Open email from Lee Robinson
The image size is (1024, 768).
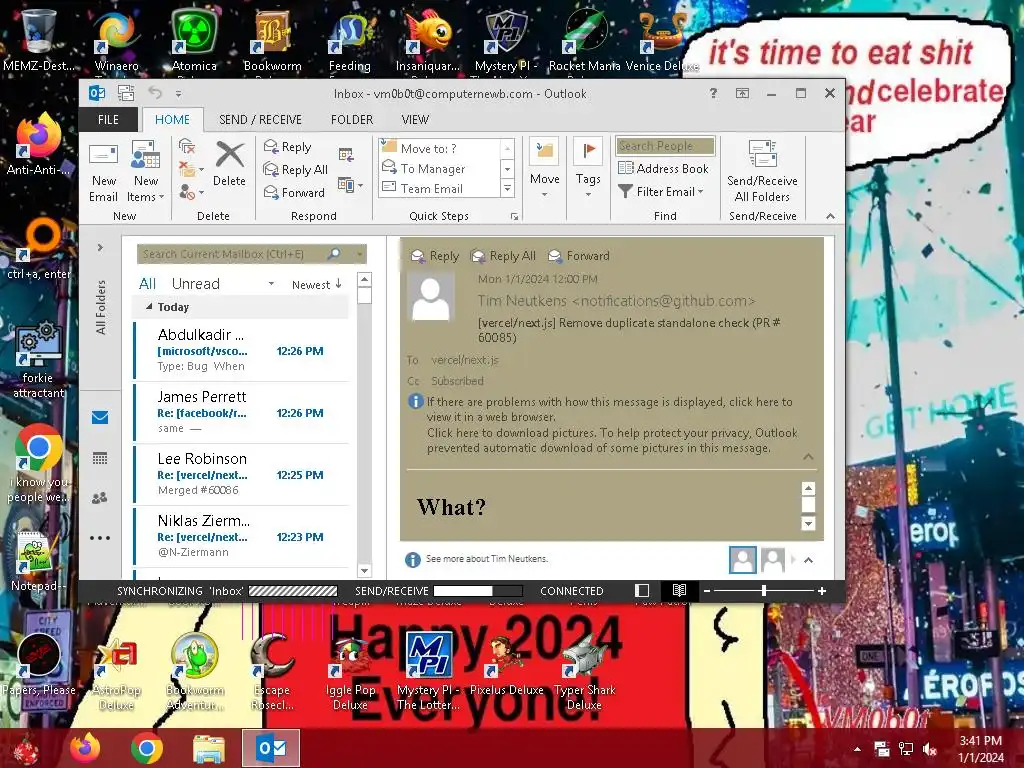241,474
